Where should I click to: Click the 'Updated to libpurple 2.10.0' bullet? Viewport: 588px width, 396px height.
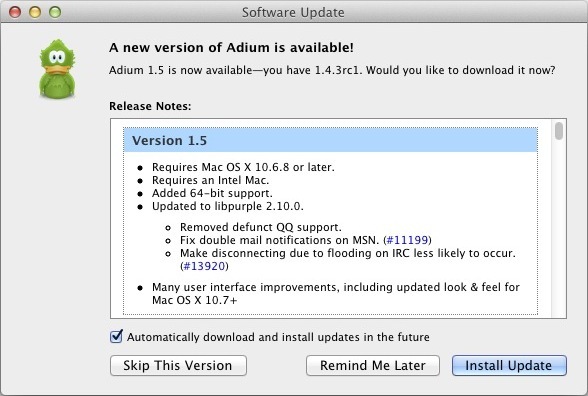pos(228,206)
